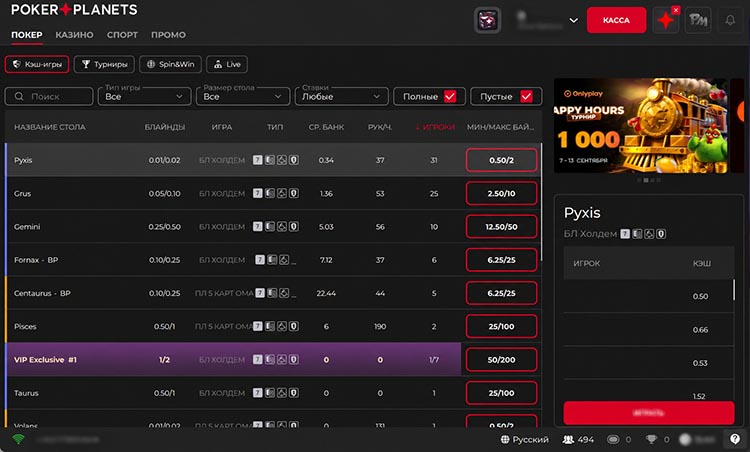The height and width of the screenshot is (452, 750).
Task: Click the green connection status icon
Action: 18,439
